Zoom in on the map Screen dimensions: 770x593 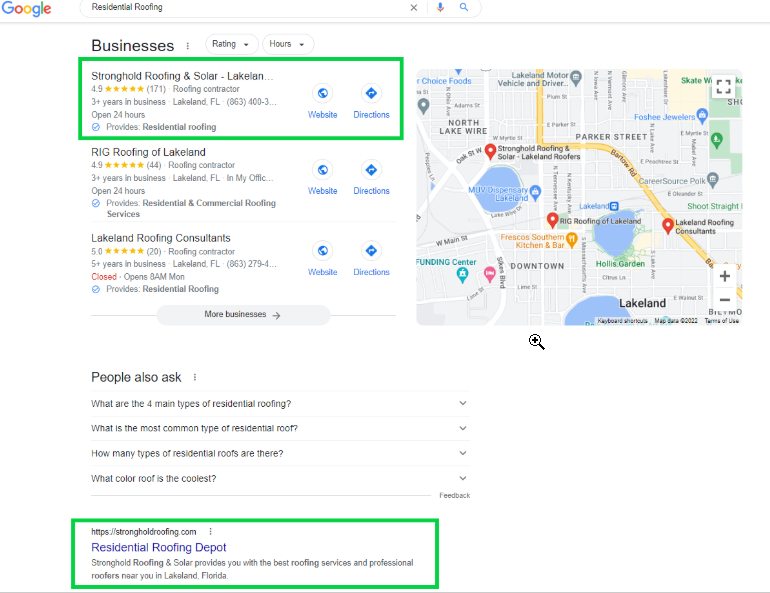[x=724, y=276]
